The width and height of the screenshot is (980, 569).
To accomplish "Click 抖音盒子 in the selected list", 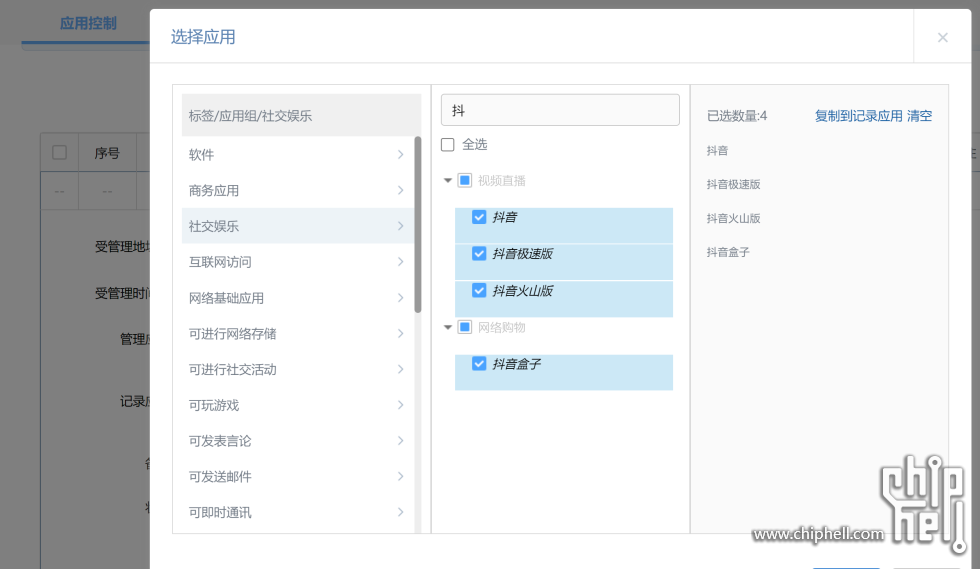I will click(728, 252).
